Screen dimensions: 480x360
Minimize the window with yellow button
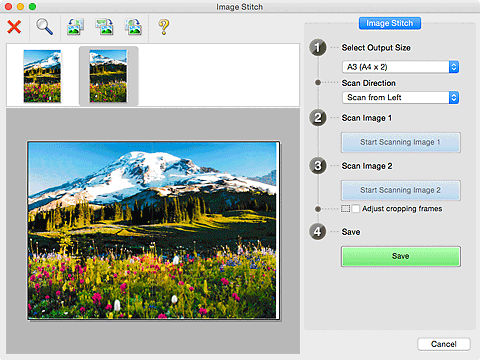tap(20, 7)
